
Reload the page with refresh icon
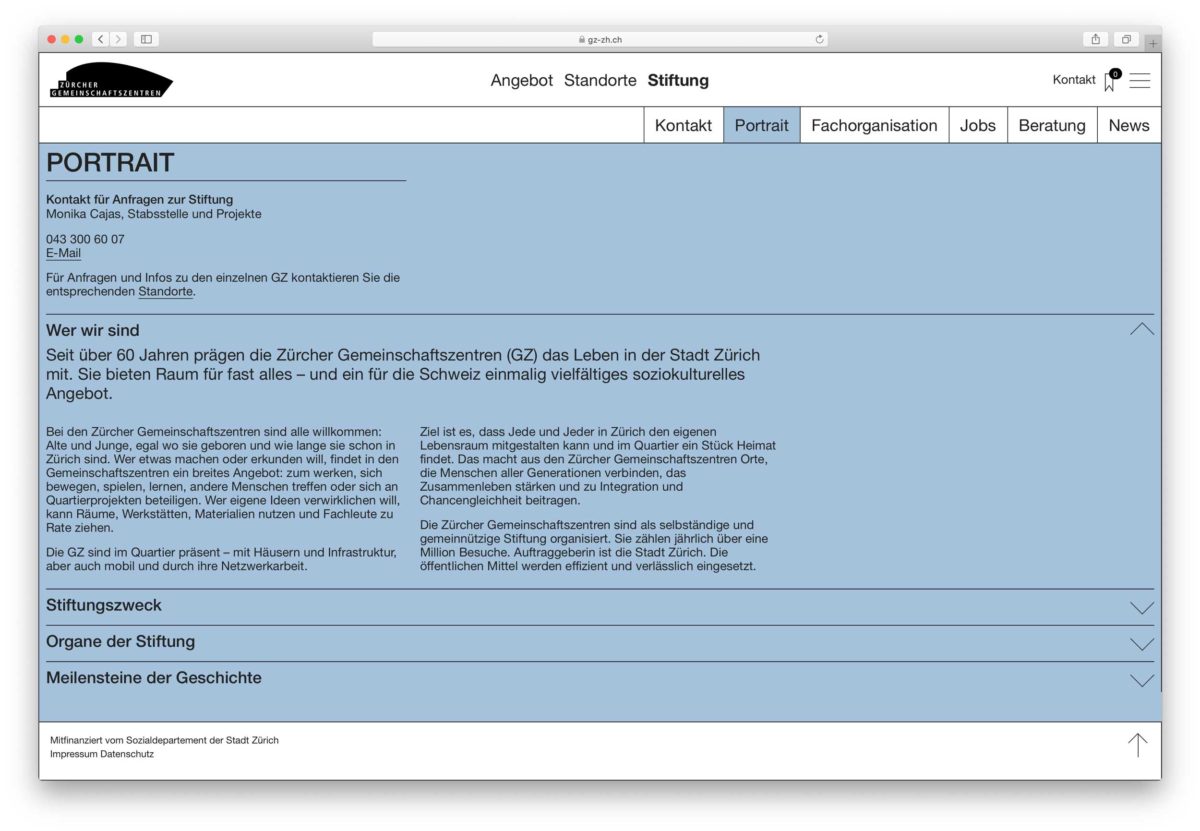click(820, 39)
